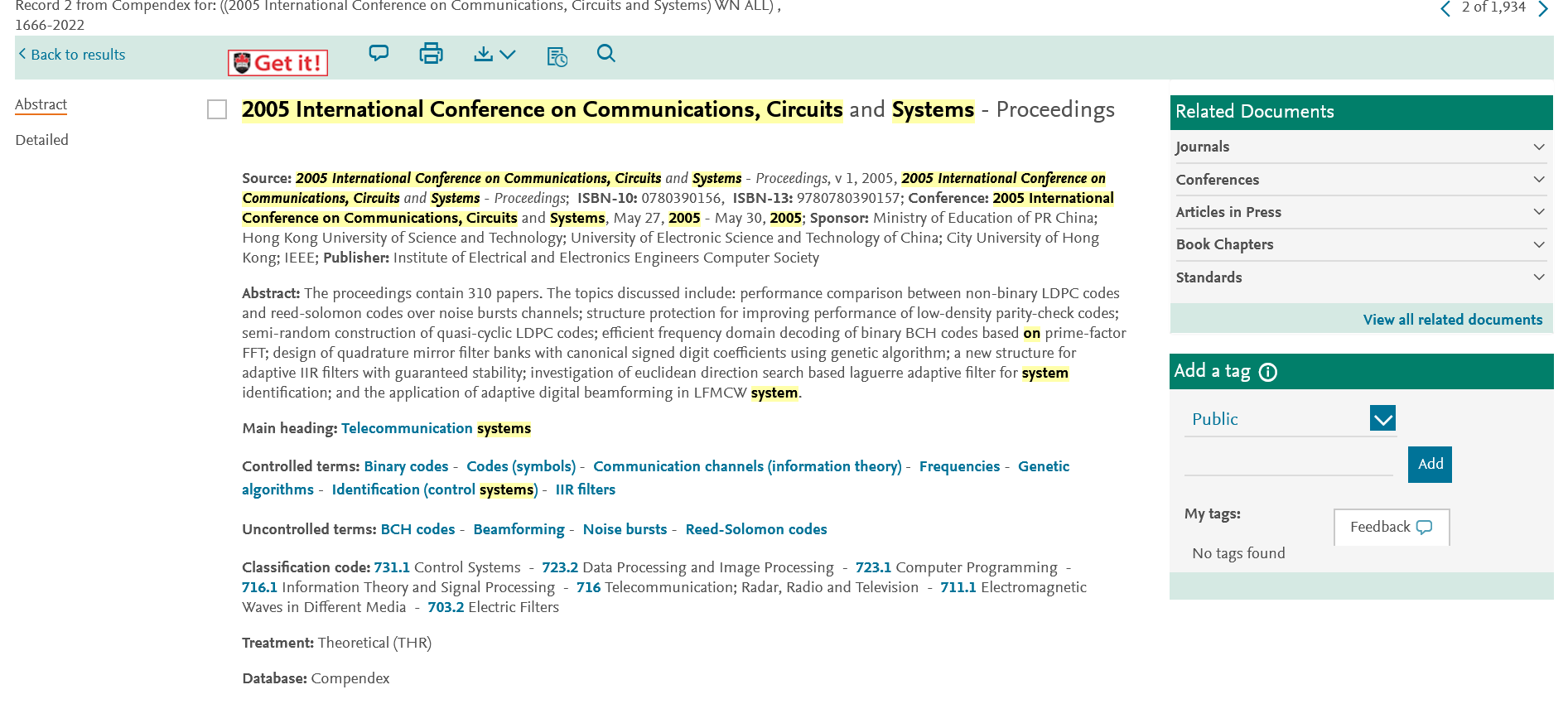This screenshot has width=1568, height=704.
Task: Expand Book Chapters section
Action: (1361, 244)
